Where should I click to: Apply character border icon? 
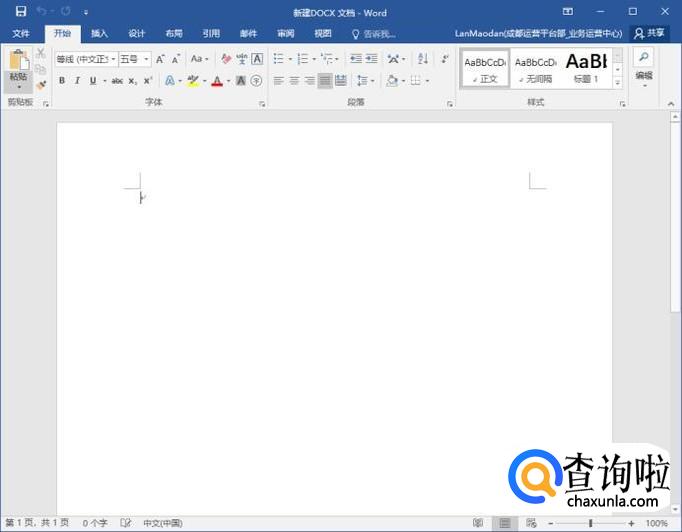(x=257, y=59)
